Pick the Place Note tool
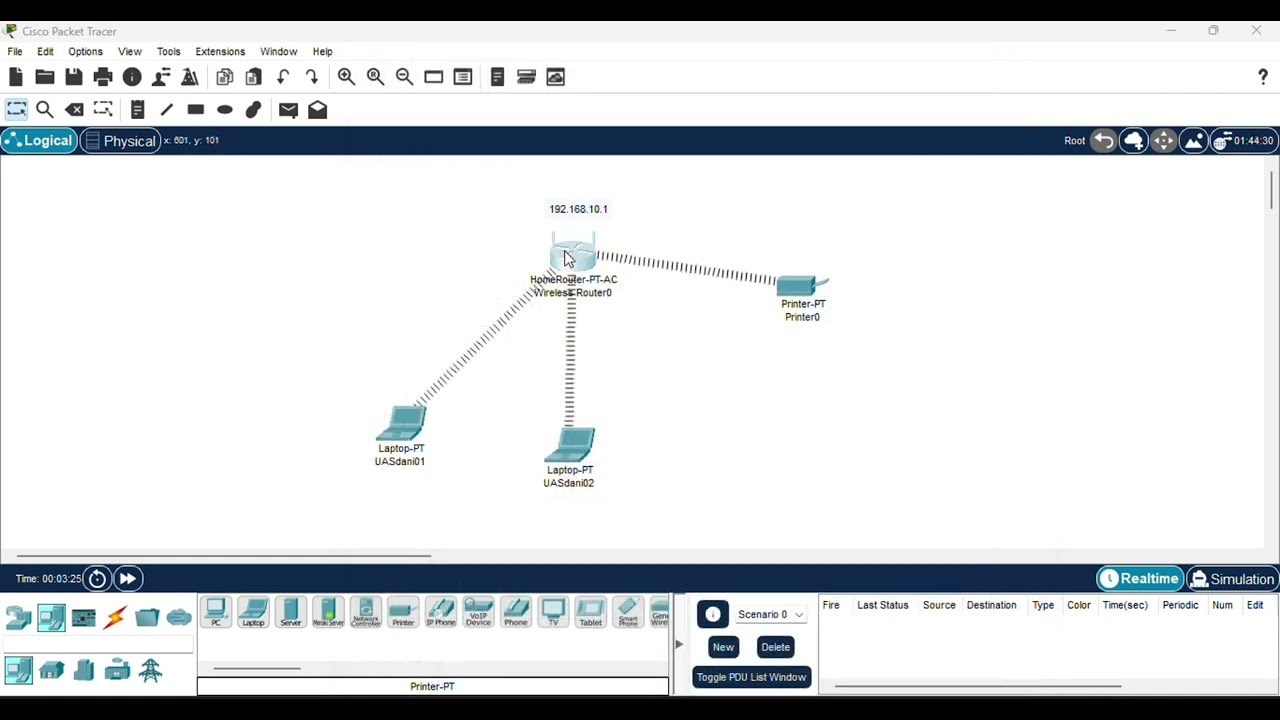Screen dimensions: 1280x720 (x=137, y=110)
